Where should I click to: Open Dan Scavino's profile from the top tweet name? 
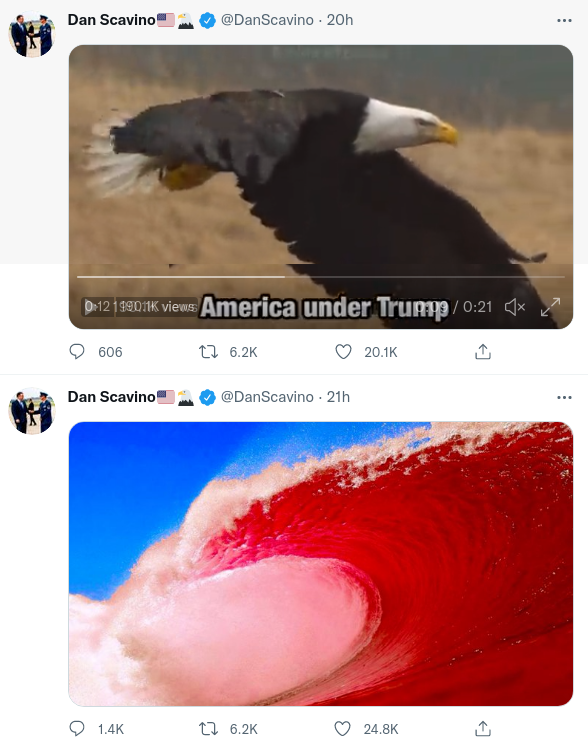pyautogui.click(x=112, y=20)
